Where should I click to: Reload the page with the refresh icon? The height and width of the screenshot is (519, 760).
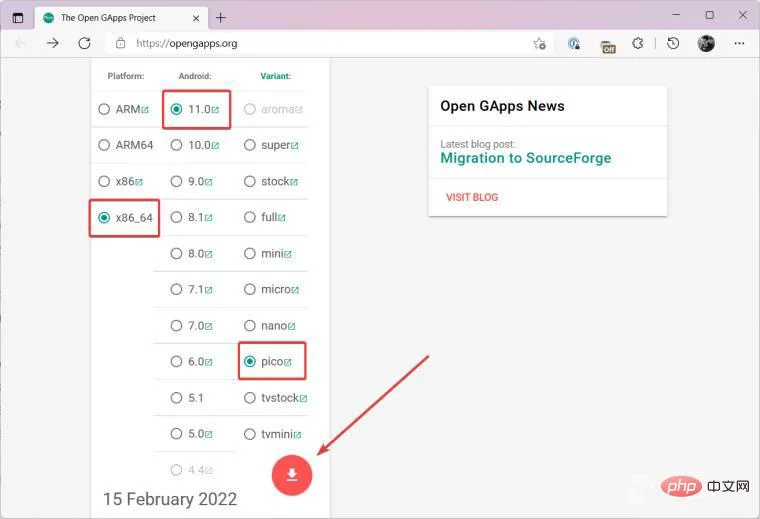pos(84,44)
